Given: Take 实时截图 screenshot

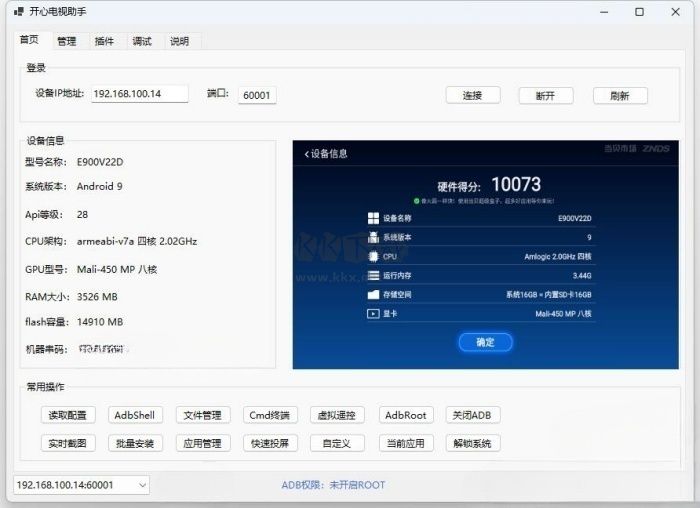Looking at the screenshot, I should [68, 443].
